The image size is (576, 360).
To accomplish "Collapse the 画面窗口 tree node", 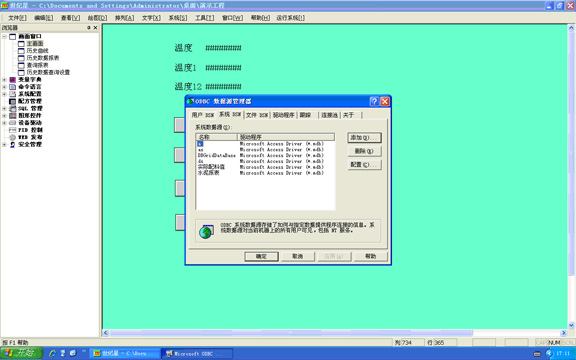I will tap(4, 37).
